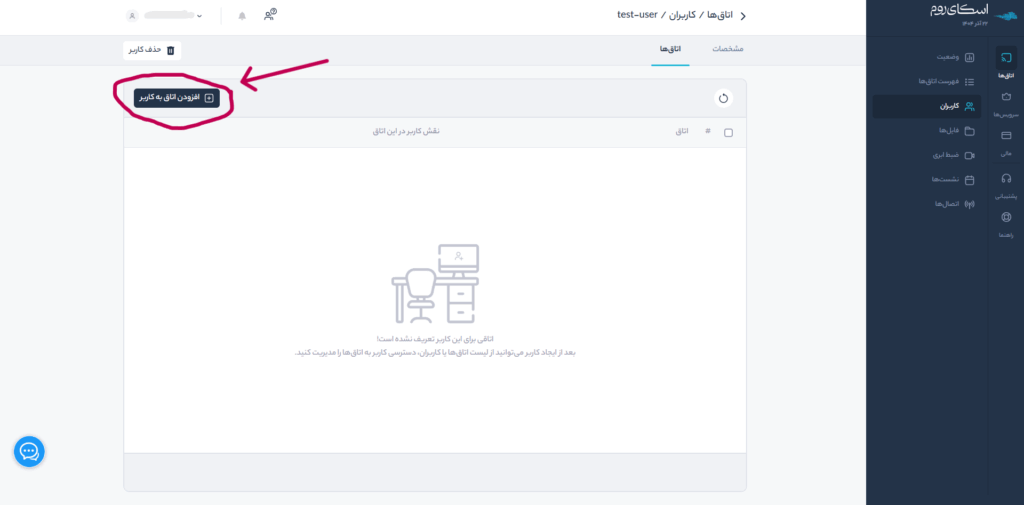Screen dimensions: 1024x505
Task: Click the حذف کاربر (Delete user) button
Action: coord(153,50)
